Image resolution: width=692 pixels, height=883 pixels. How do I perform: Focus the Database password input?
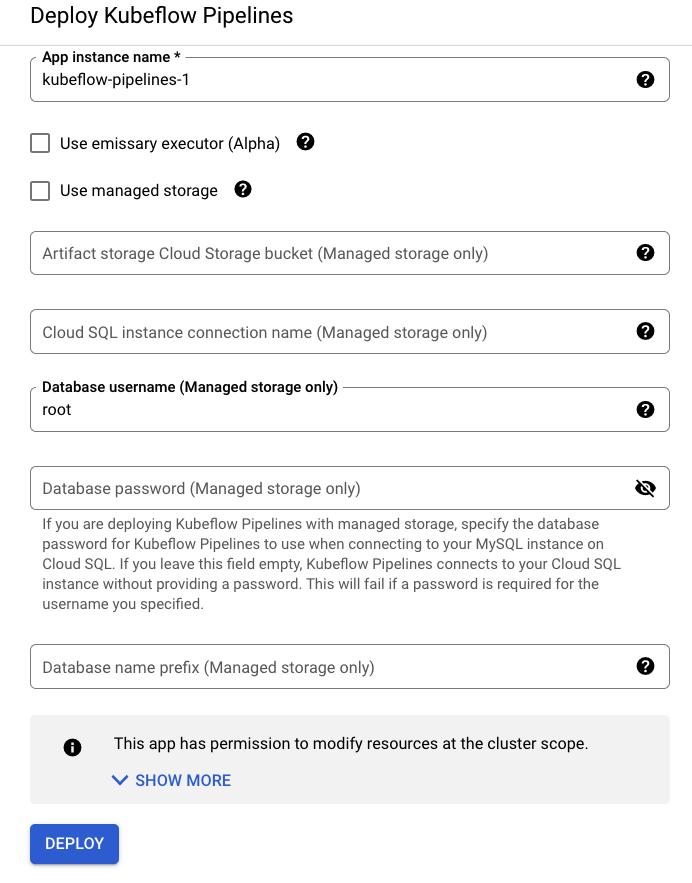pos(330,488)
